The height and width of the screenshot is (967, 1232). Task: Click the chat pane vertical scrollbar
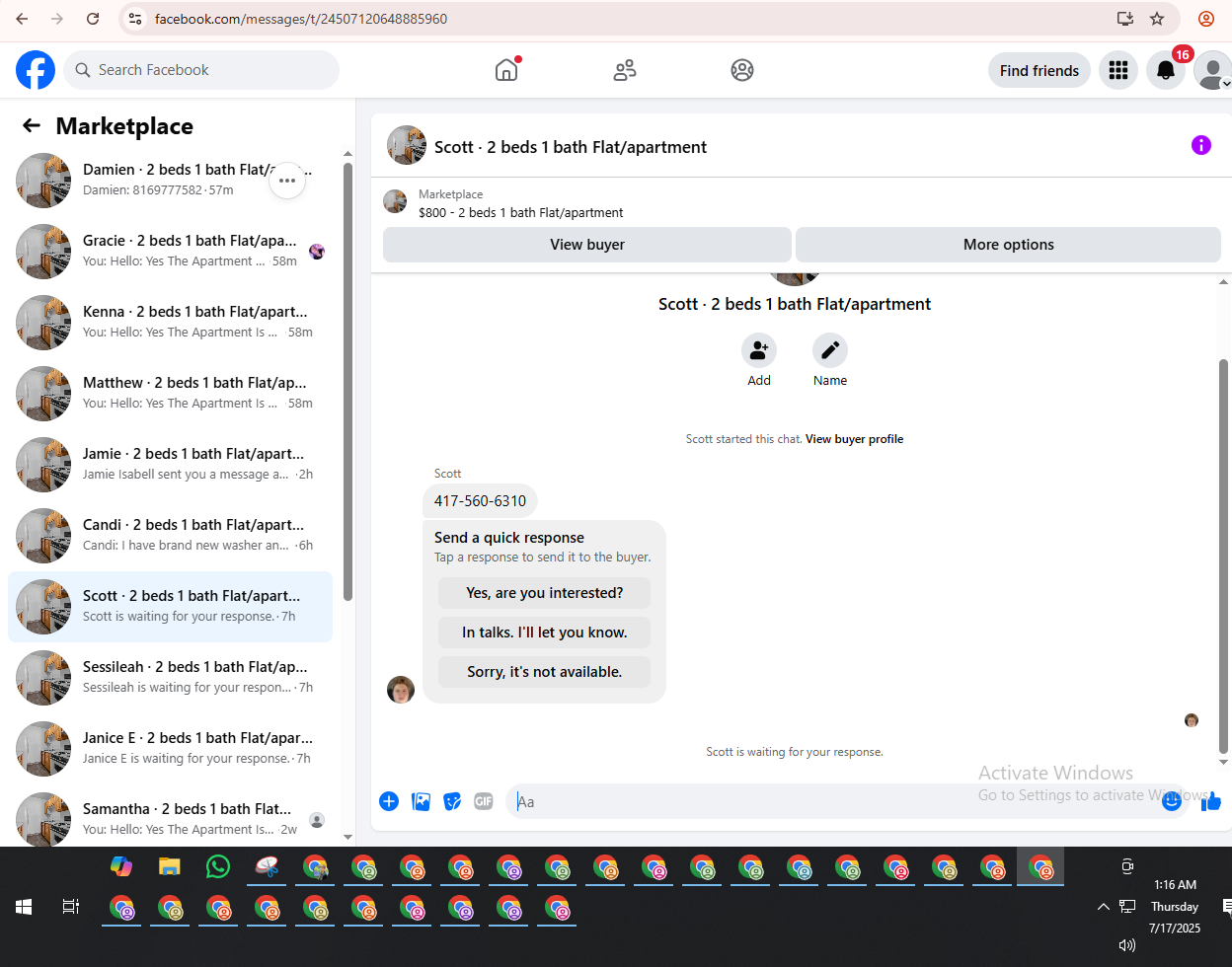pos(1224,556)
